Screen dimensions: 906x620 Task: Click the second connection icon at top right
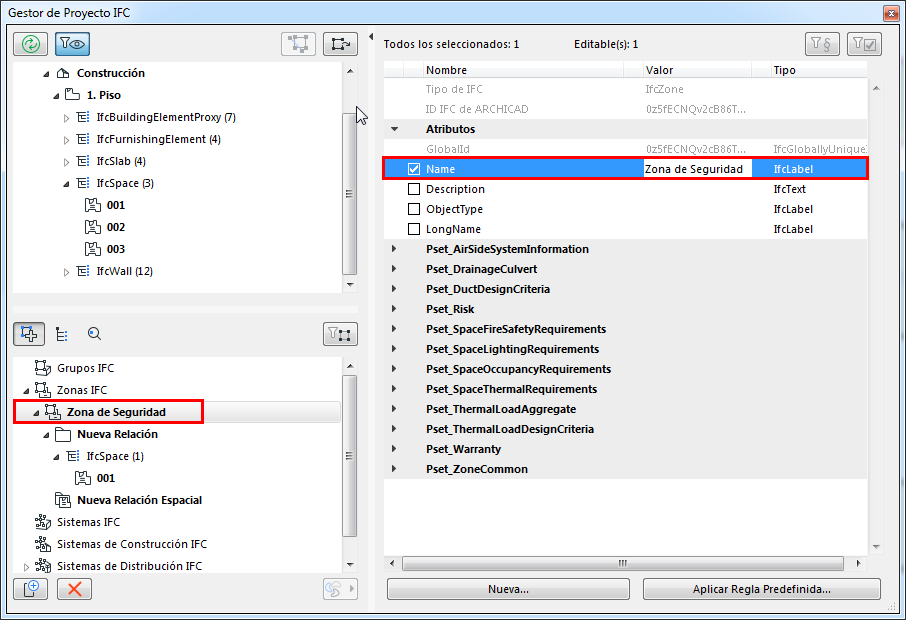coord(340,44)
